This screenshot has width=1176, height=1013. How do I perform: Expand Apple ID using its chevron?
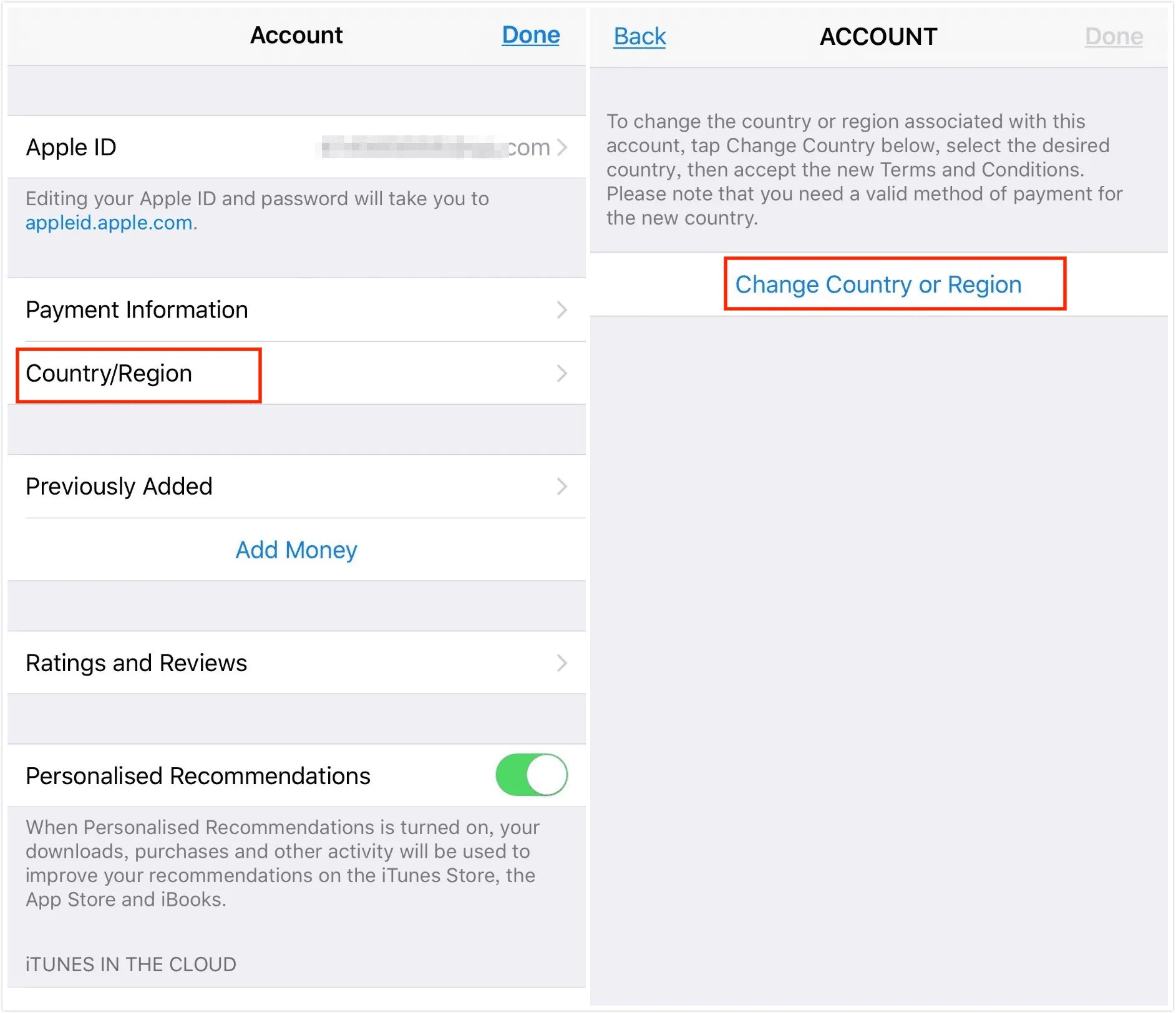click(x=562, y=148)
